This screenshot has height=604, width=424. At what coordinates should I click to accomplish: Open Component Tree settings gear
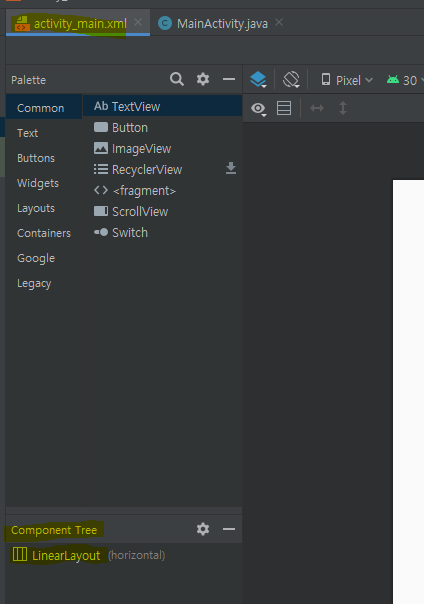coord(203,529)
